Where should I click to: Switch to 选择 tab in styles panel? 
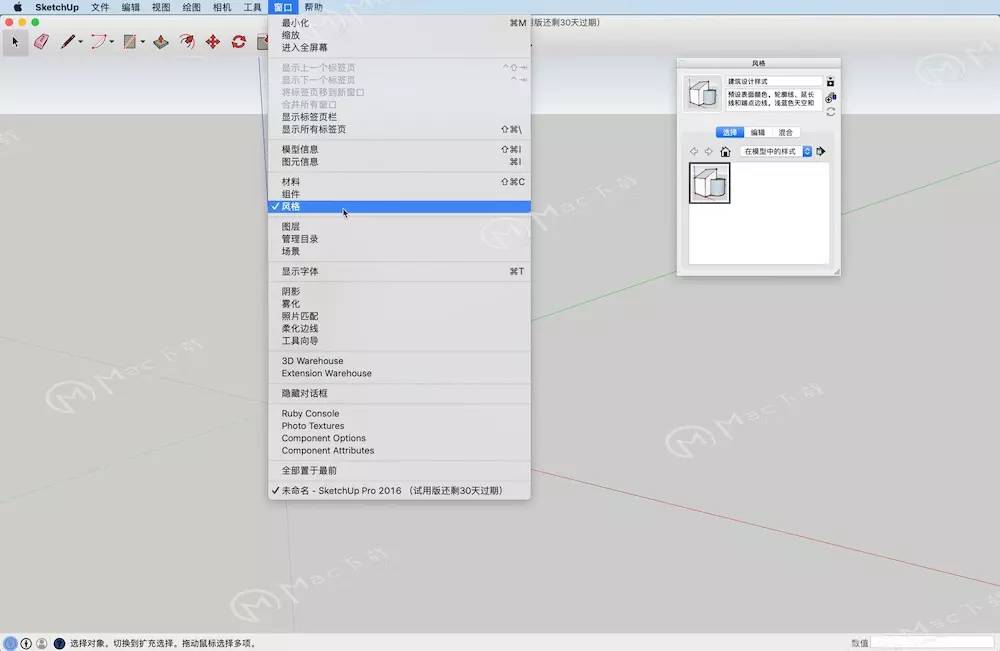tap(730, 133)
